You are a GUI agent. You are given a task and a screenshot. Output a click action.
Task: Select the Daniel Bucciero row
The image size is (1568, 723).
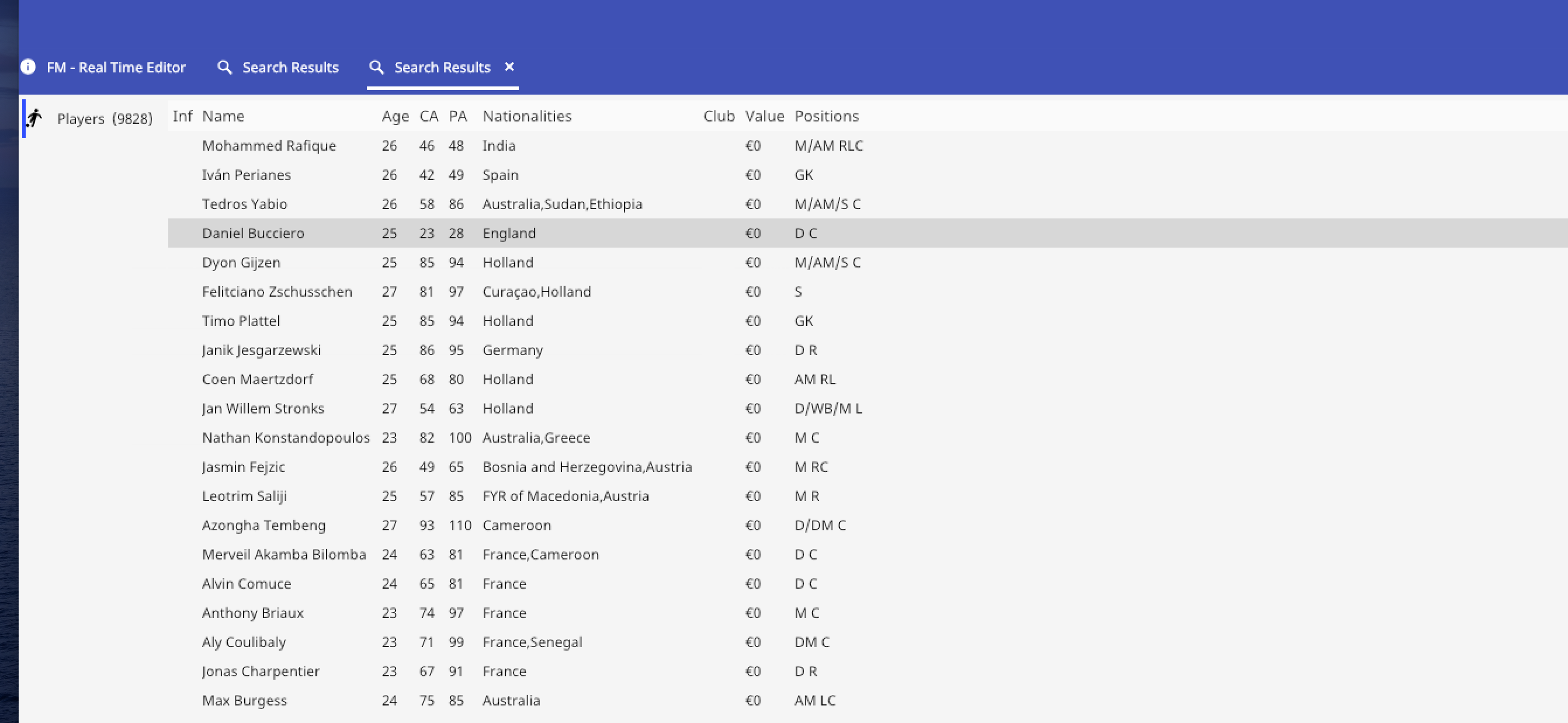click(x=252, y=233)
